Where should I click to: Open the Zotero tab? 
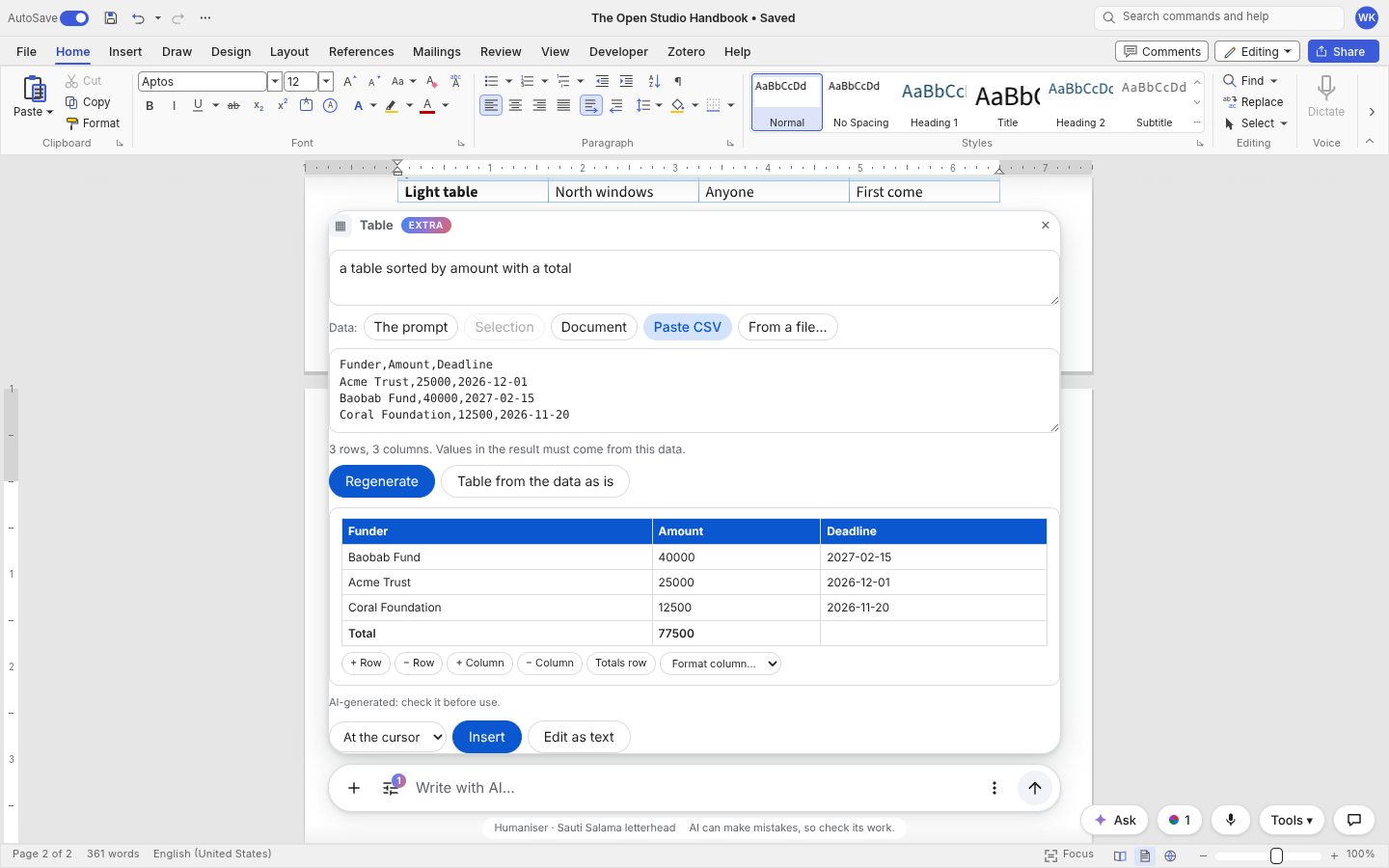point(686,51)
